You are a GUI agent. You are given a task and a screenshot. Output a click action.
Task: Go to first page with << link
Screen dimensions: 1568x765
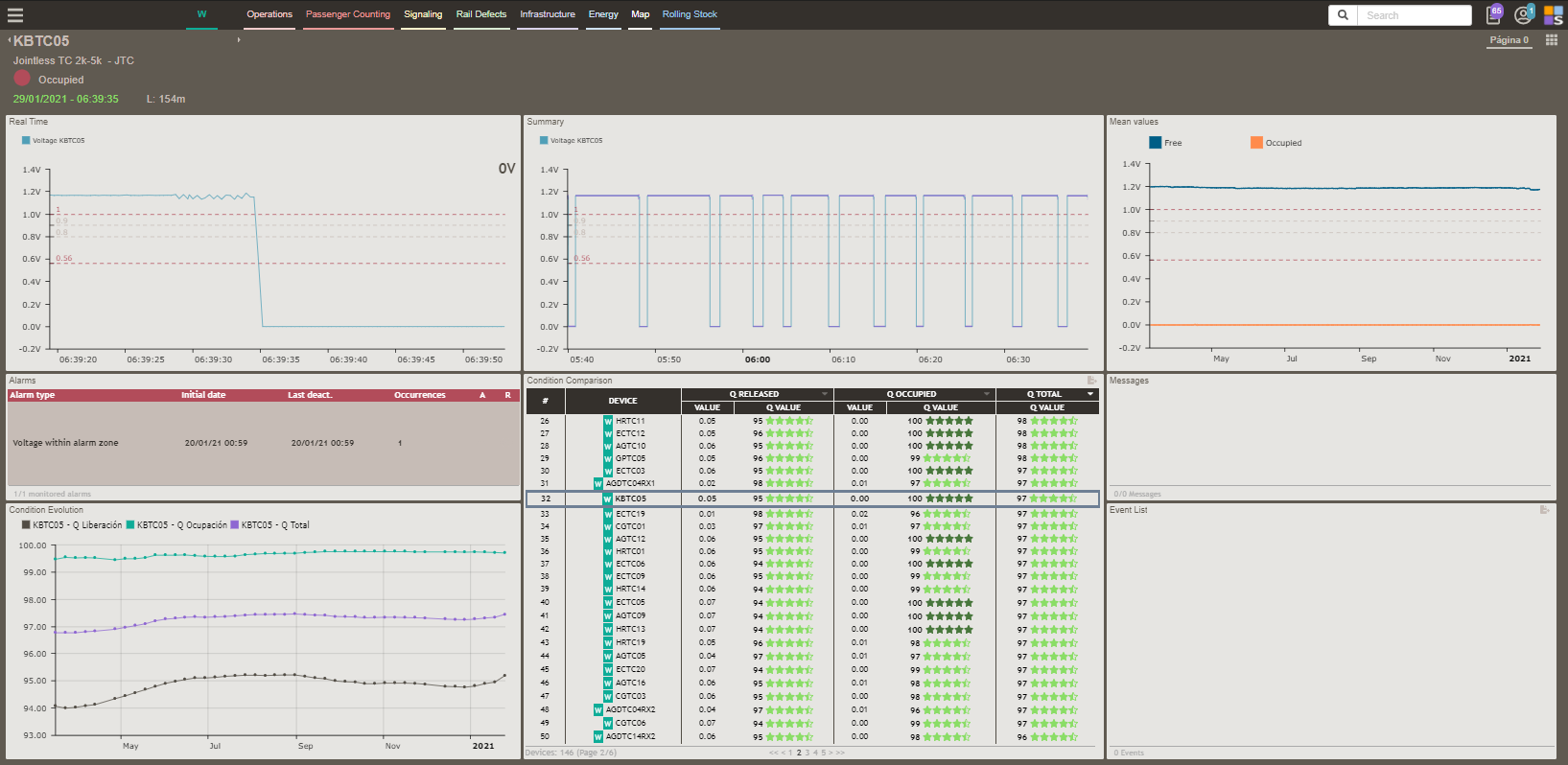(773, 753)
